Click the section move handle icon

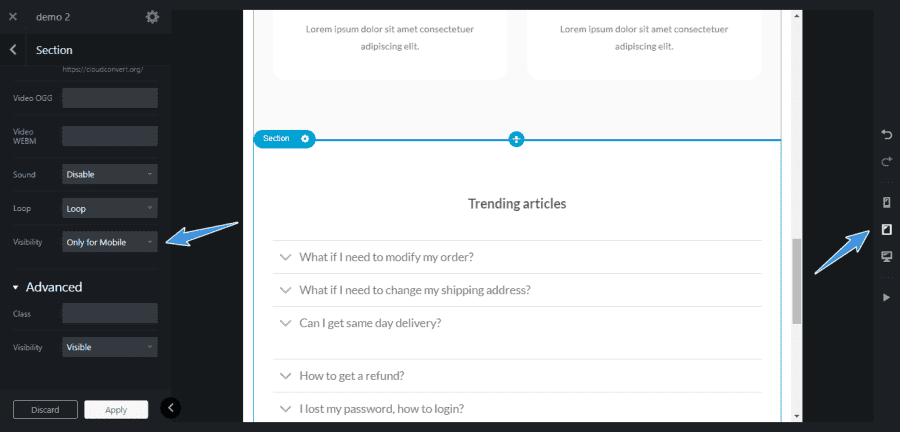pos(516,139)
